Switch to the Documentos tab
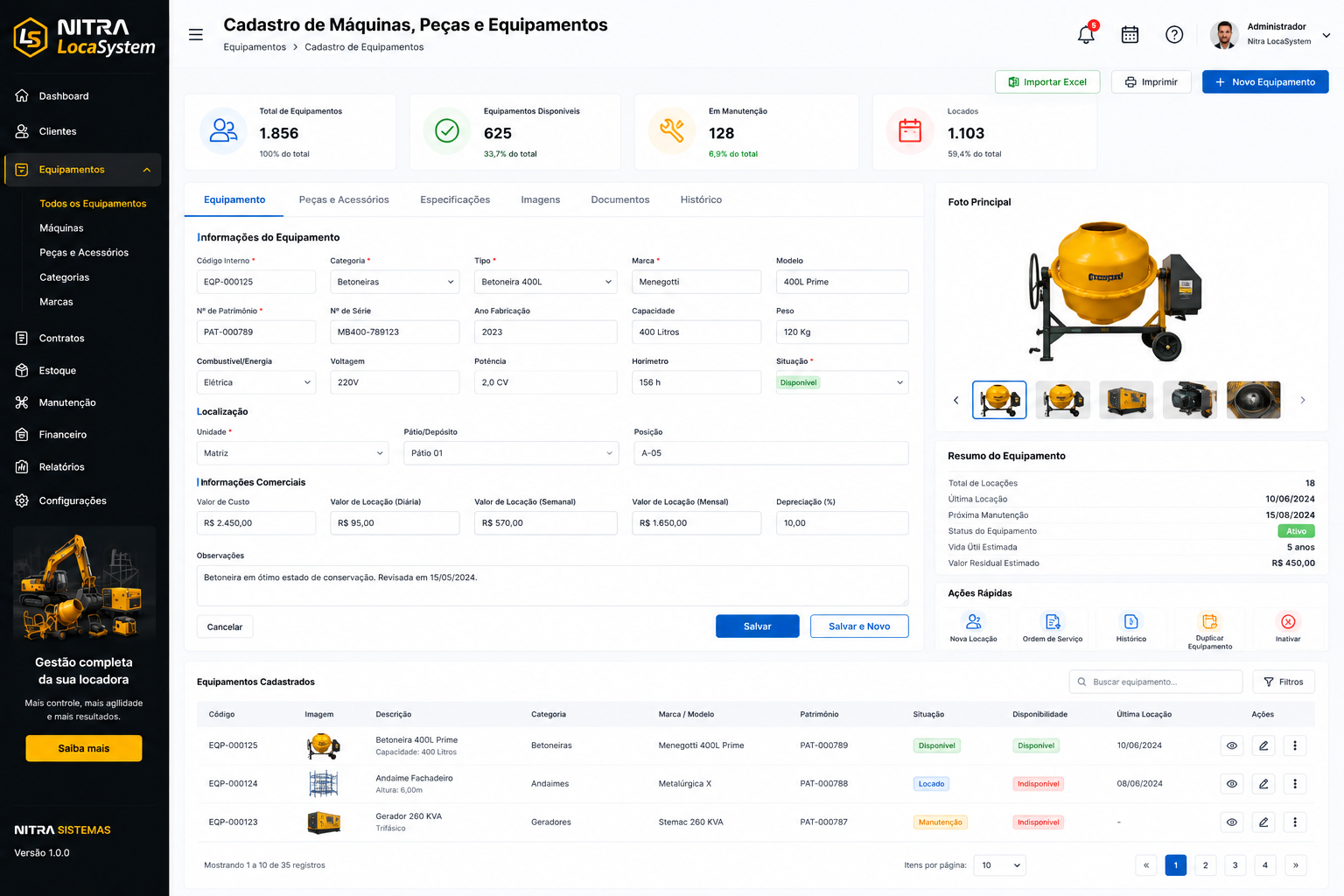The height and width of the screenshot is (896, 1344). pos(620,199)
